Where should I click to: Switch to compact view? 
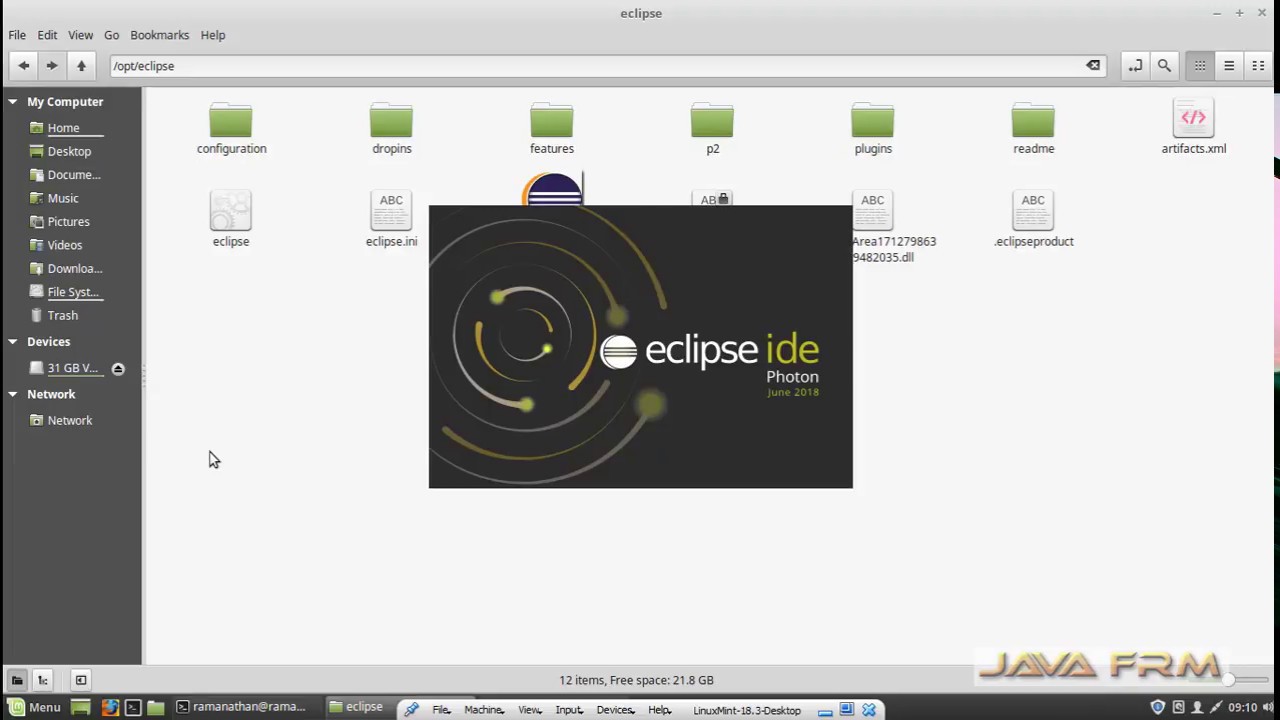coord(1258,65)
